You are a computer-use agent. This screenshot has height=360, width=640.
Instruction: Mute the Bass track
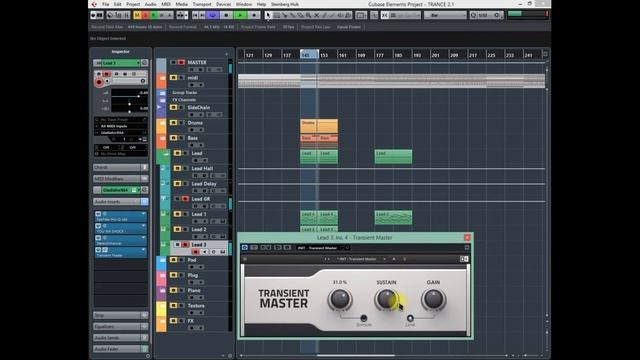point(173,138)
